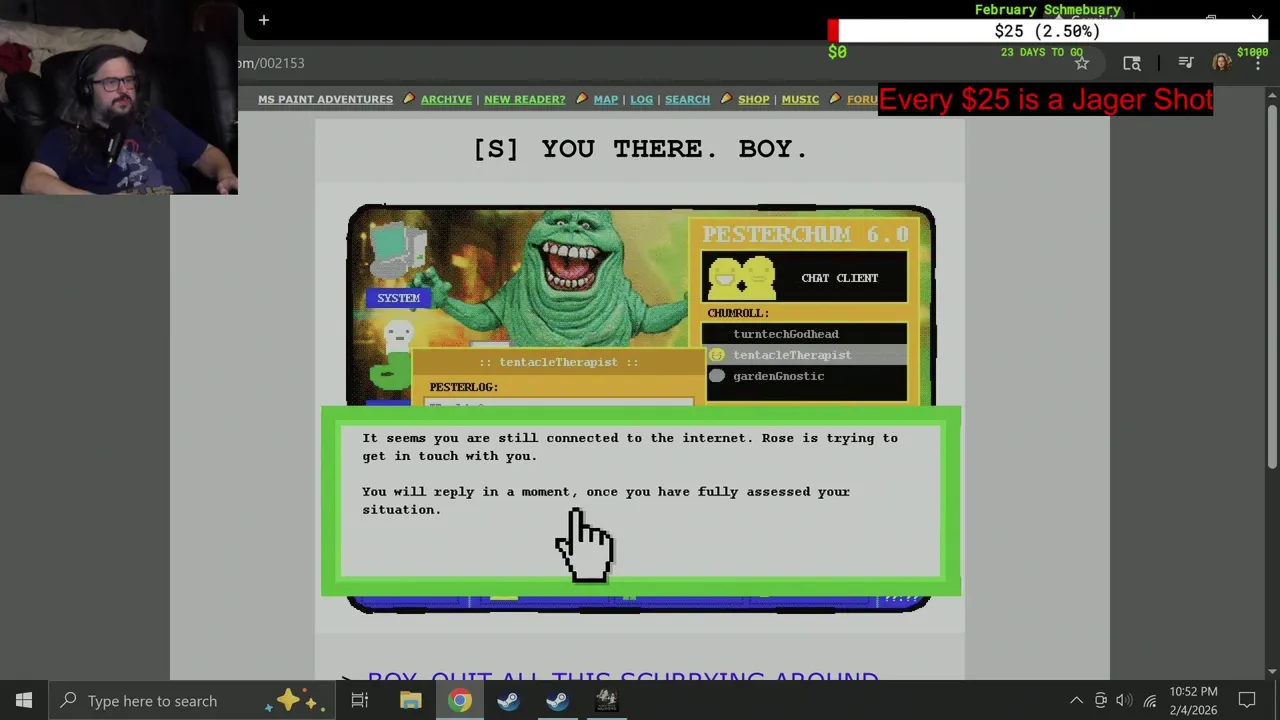This screenshot has width=1280, height=720.
Task: Click the first Steam icon in taskbar
Action: (508, 701)
